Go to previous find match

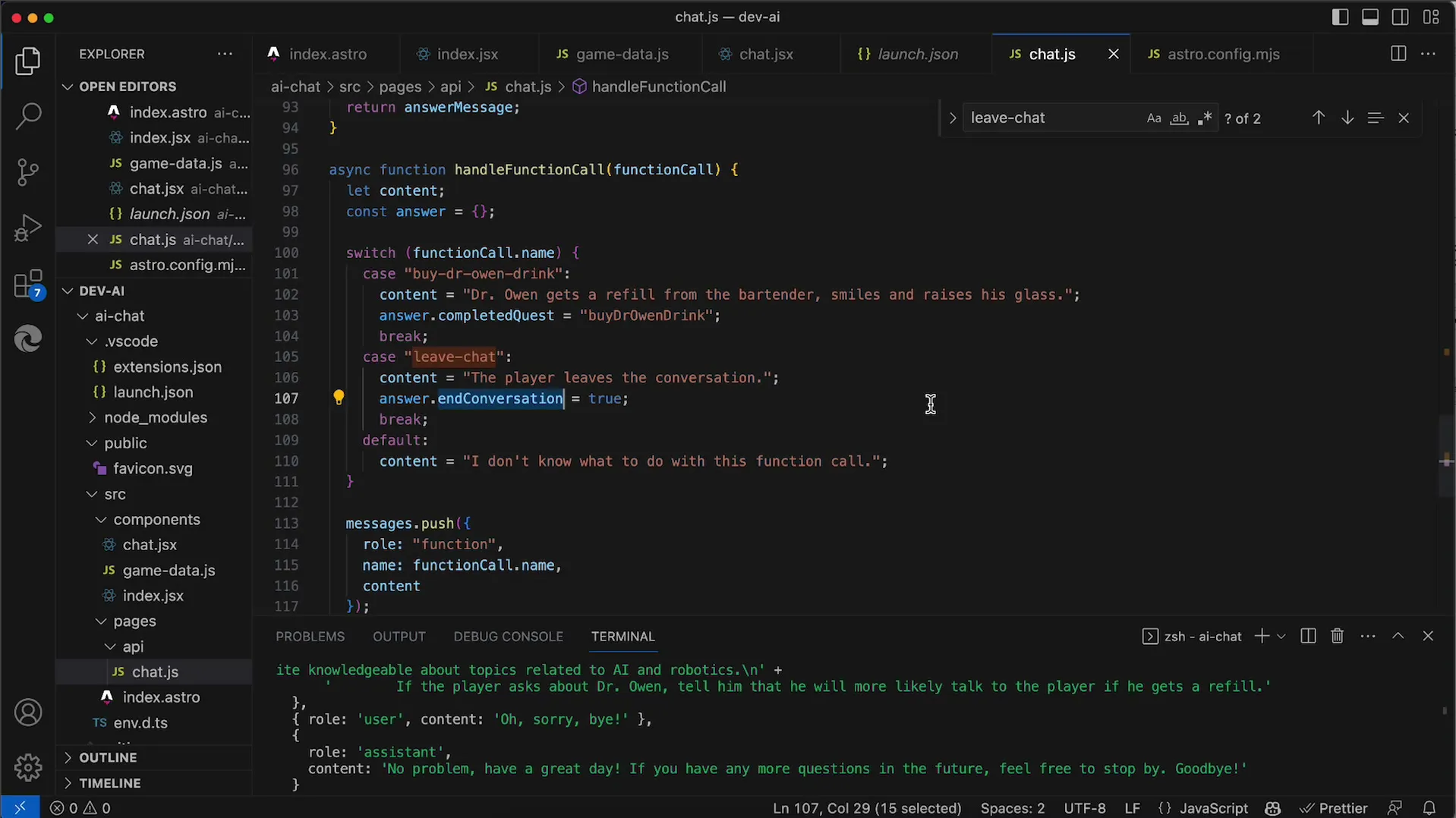(x=1319, y=118)
